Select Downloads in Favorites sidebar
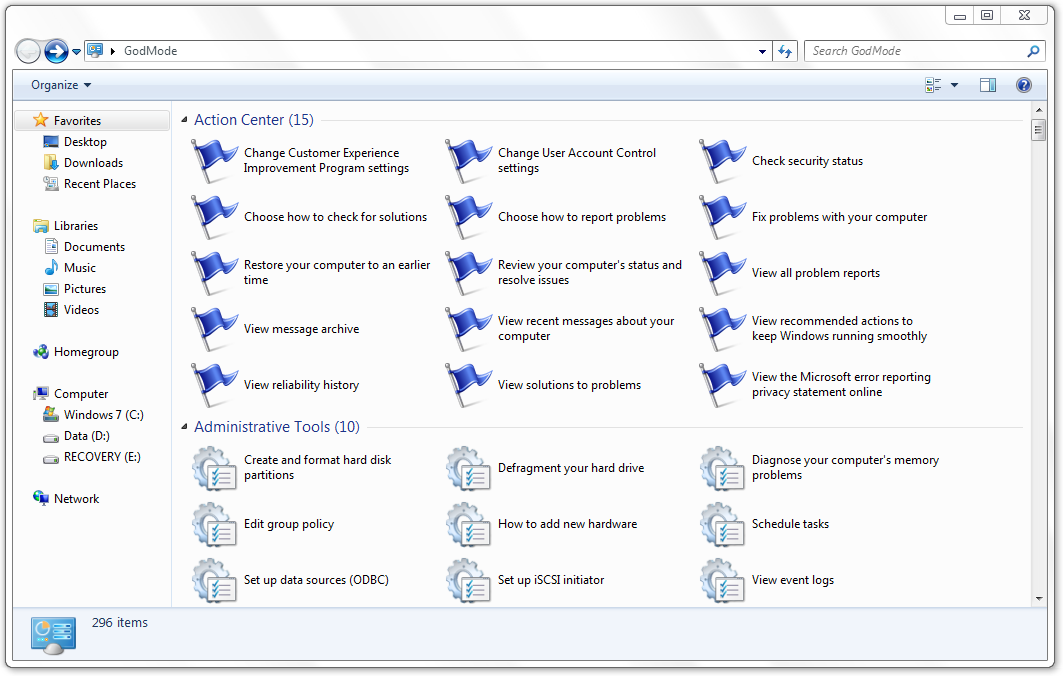1063x676 pixels. [93, 163]
